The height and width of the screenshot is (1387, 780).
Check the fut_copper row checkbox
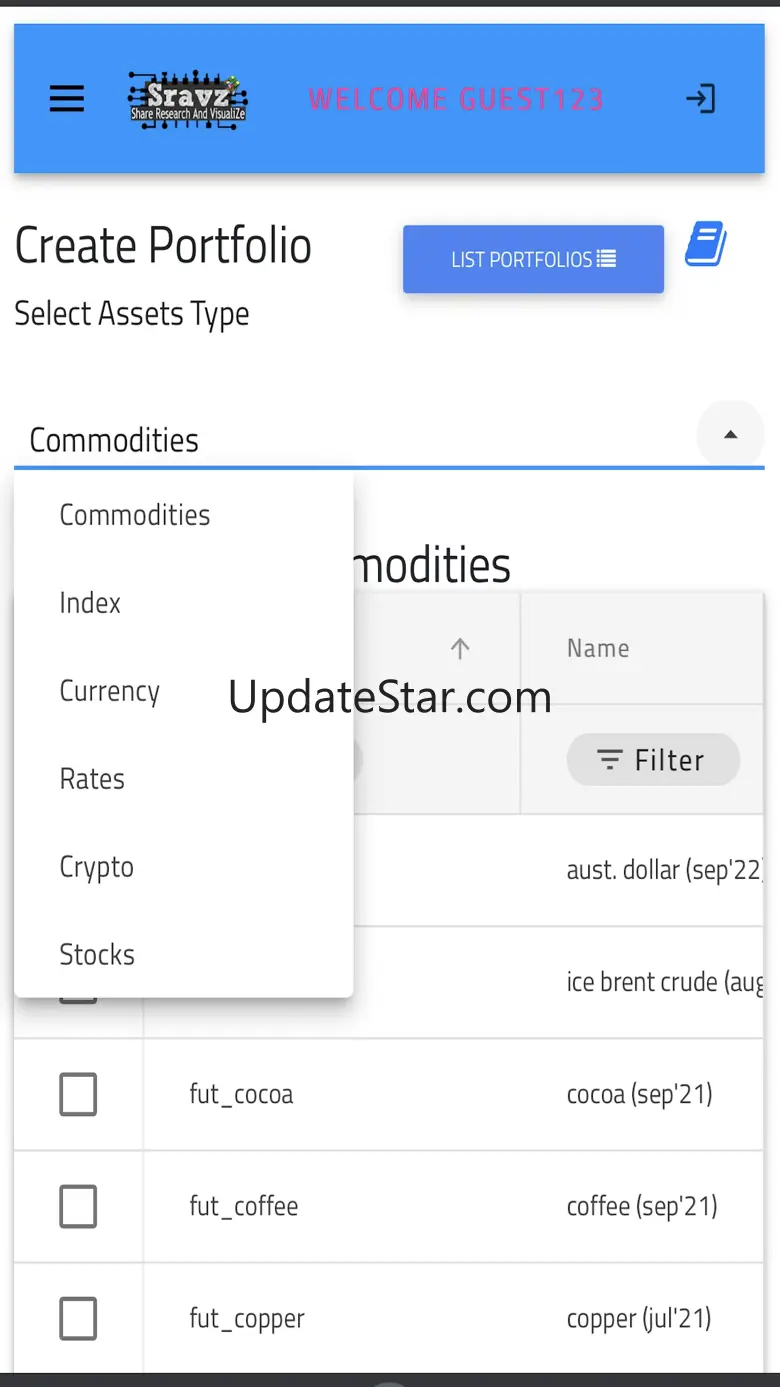(x=78, y=1319)
